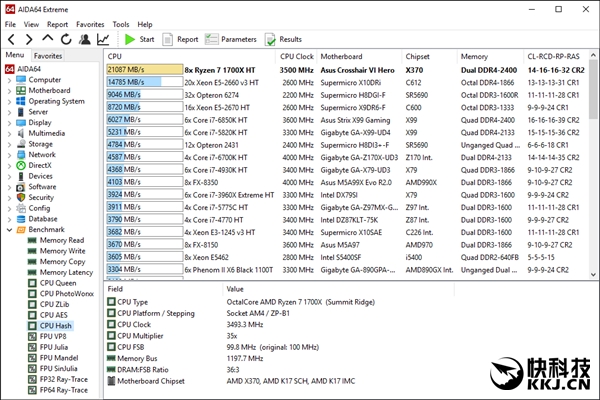Select the Database icon in the tree
The height and width of the screenshot is (400, 600).
[x=21, y=219]
